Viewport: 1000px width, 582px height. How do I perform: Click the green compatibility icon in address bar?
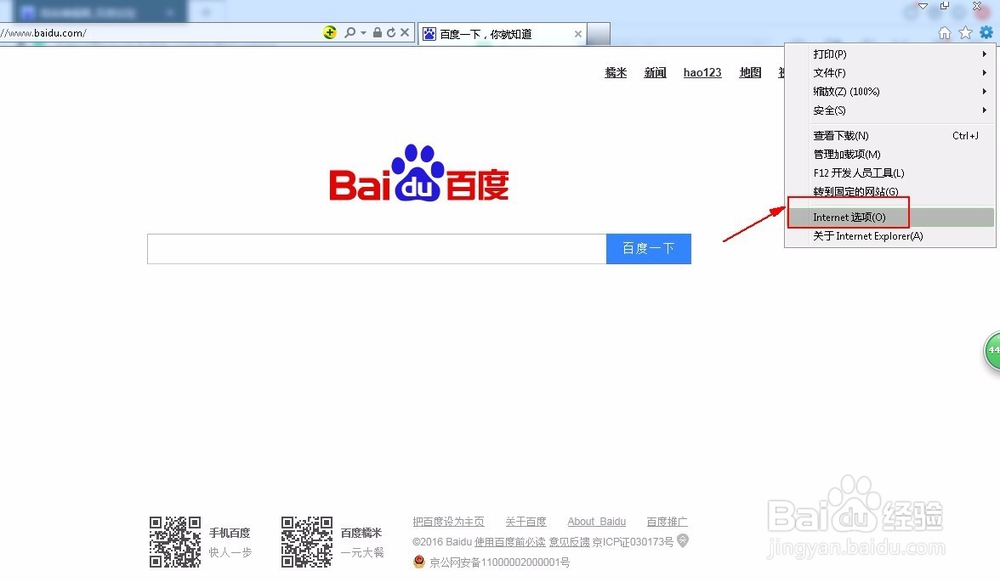point(330,32)
